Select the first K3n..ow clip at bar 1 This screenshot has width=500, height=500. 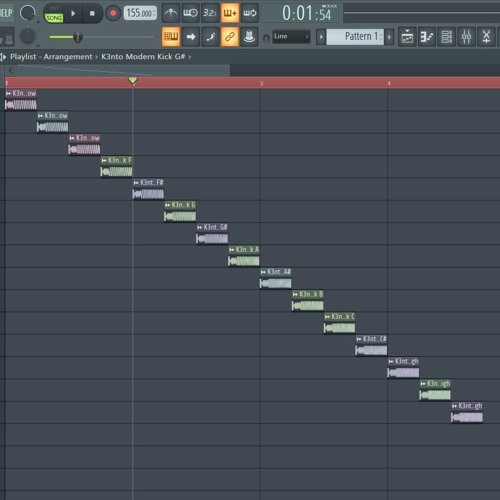click(21, 99)
